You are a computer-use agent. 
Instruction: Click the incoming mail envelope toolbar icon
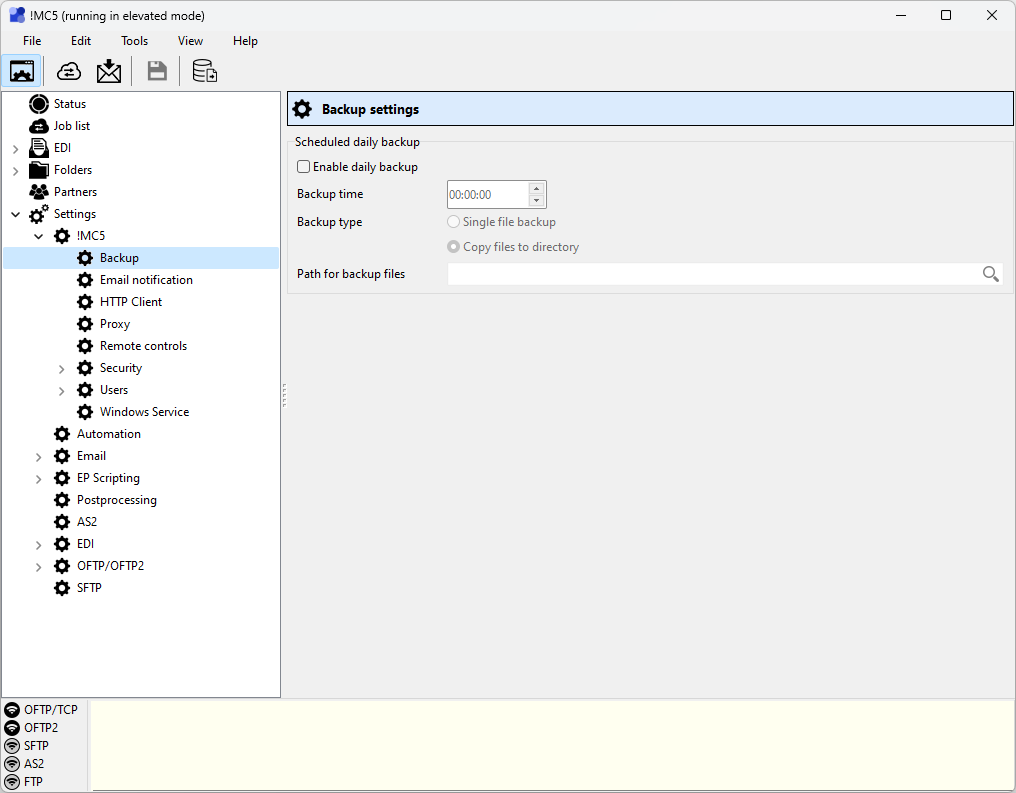tap(109, 71)
